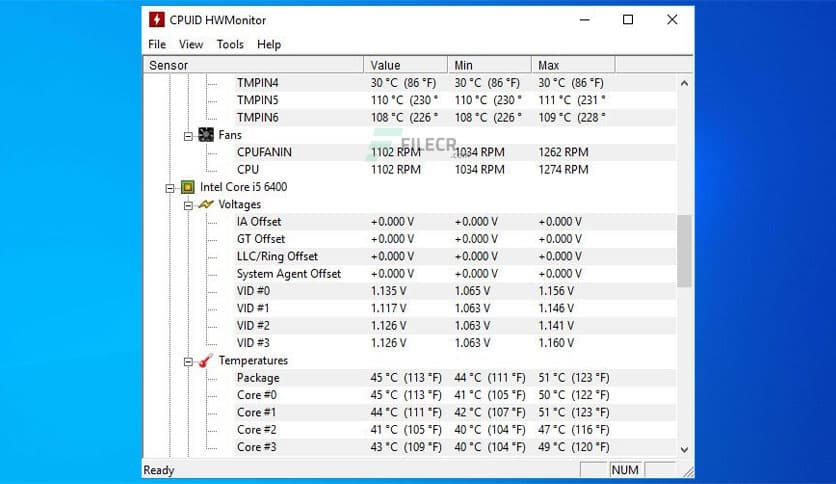The height and width of the screenshot is (484, 836).
Task: Click the Voltages lightning bolt icon
Action: [206, 204]
